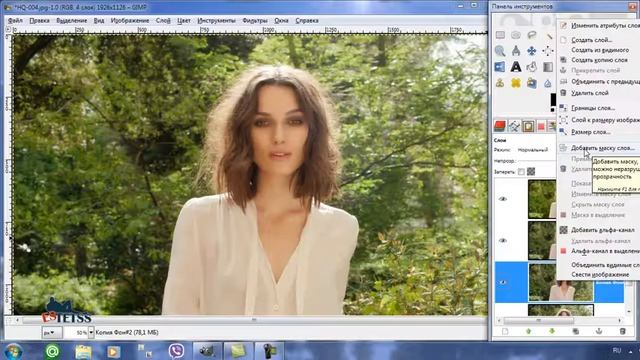Select the Heal tool
Image resolution: width=640 pixels, height=360 pixels.
coord(516,83)
